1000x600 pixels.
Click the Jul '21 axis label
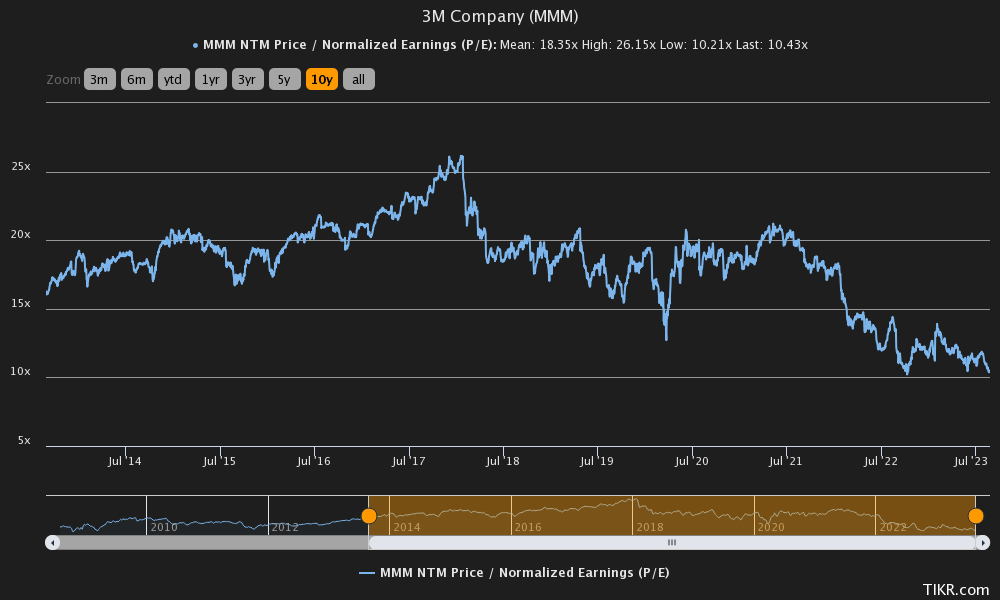pos(786,461)
